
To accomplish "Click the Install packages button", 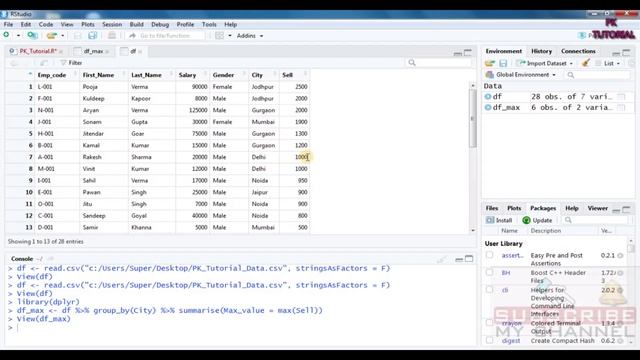I will [499, 220].
